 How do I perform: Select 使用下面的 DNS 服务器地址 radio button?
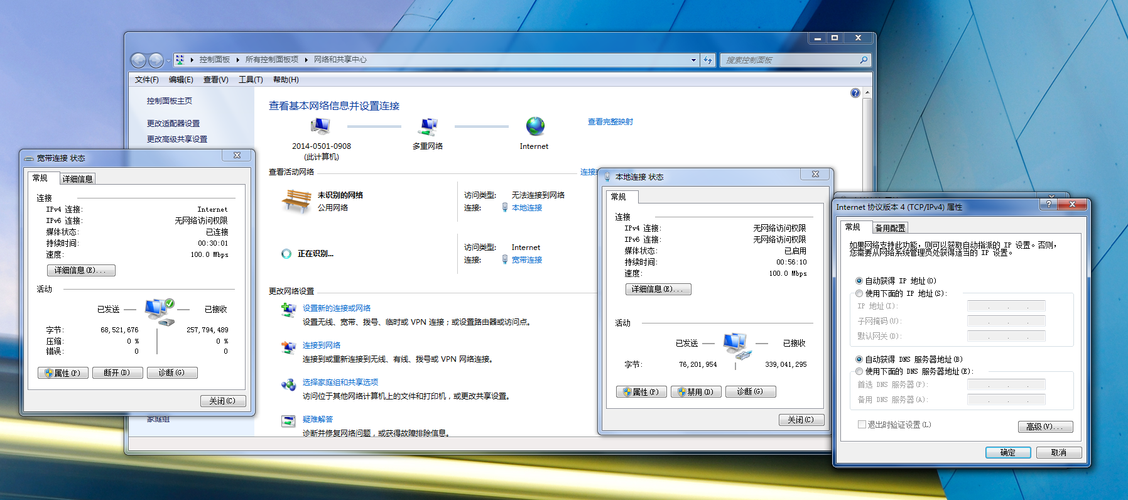(x=859, y=371)
